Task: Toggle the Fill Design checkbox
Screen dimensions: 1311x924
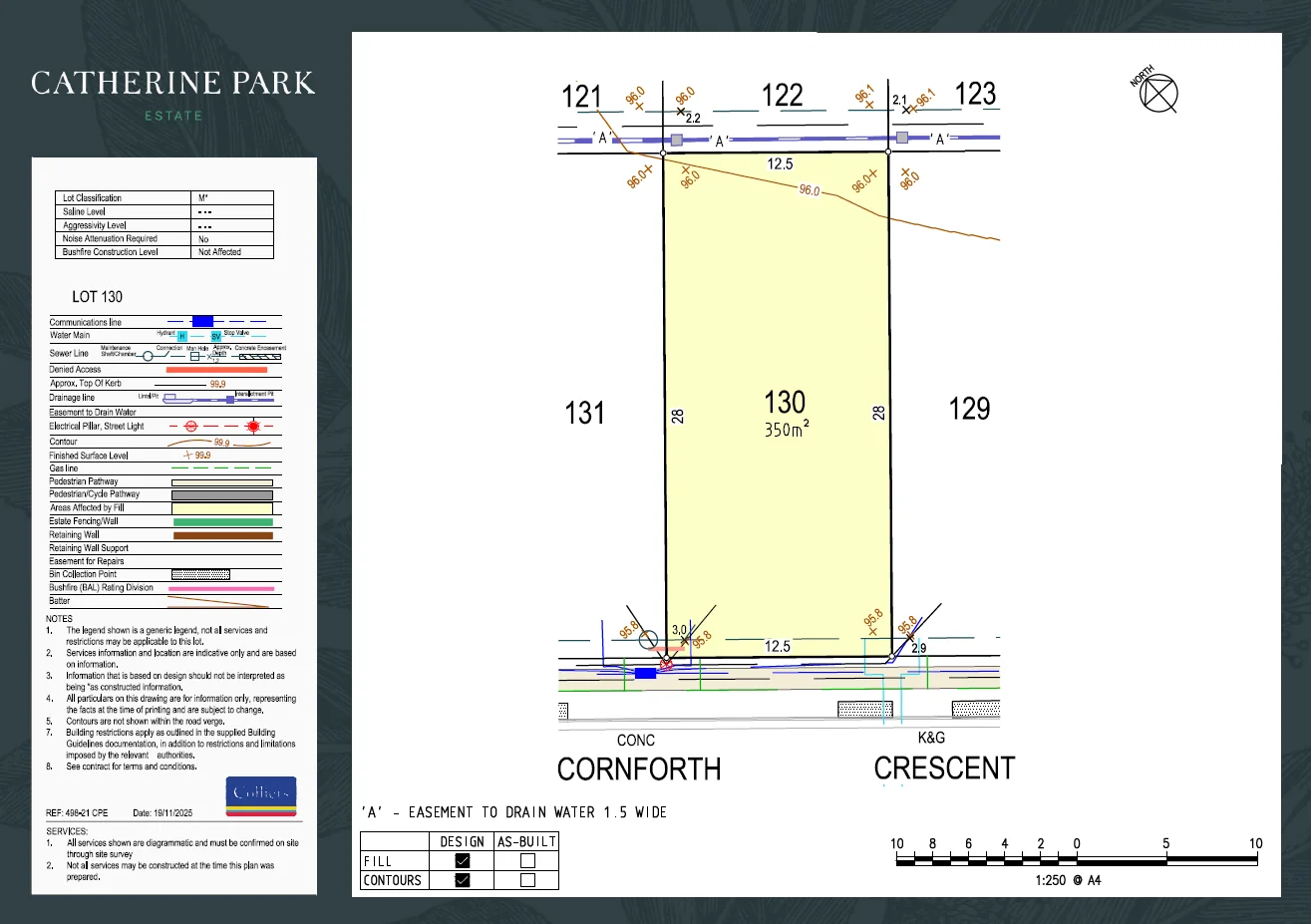Action: pos(463,861)
